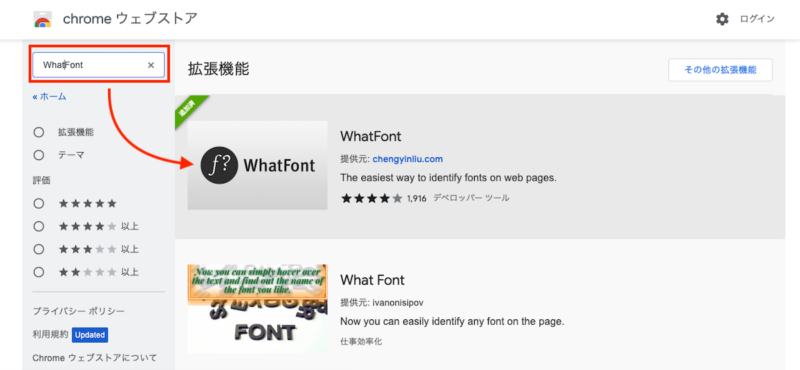Open Chrome ウェブストアについて link
Image resolution: width=800 pixels, height=370 pixels.
tap(94, 358)
